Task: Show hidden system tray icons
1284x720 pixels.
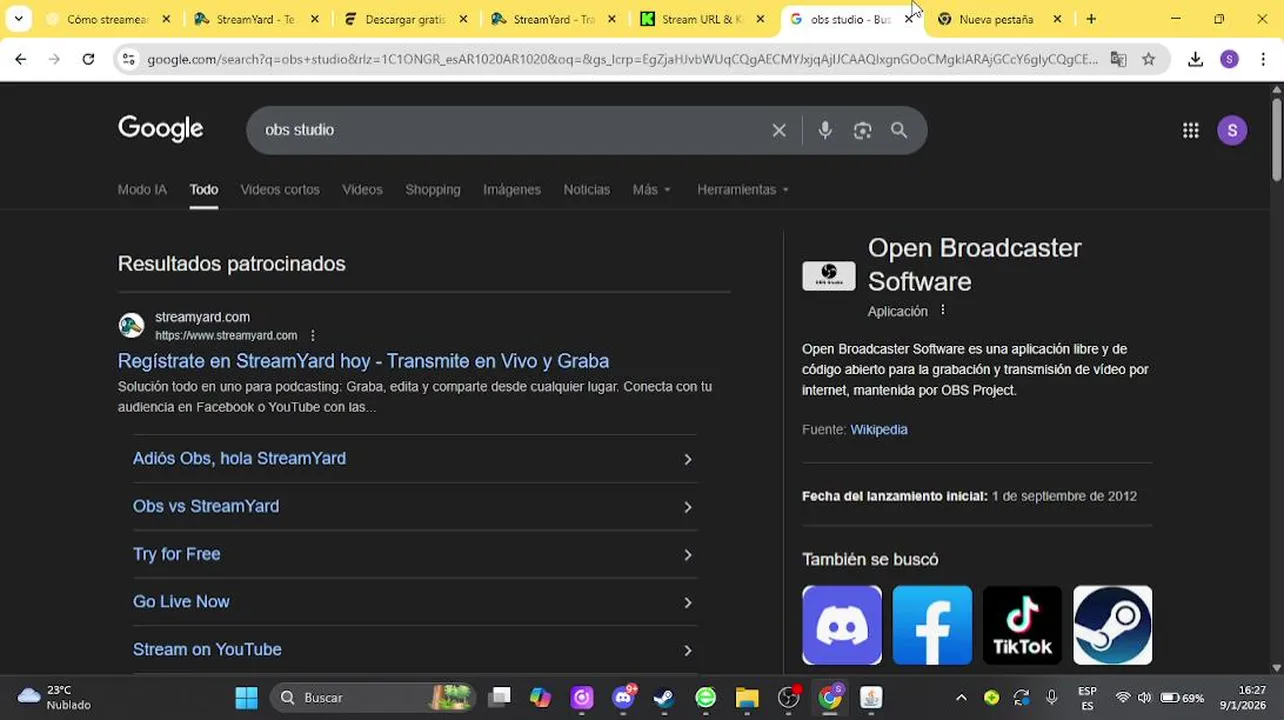Action: tap(961, 697)
